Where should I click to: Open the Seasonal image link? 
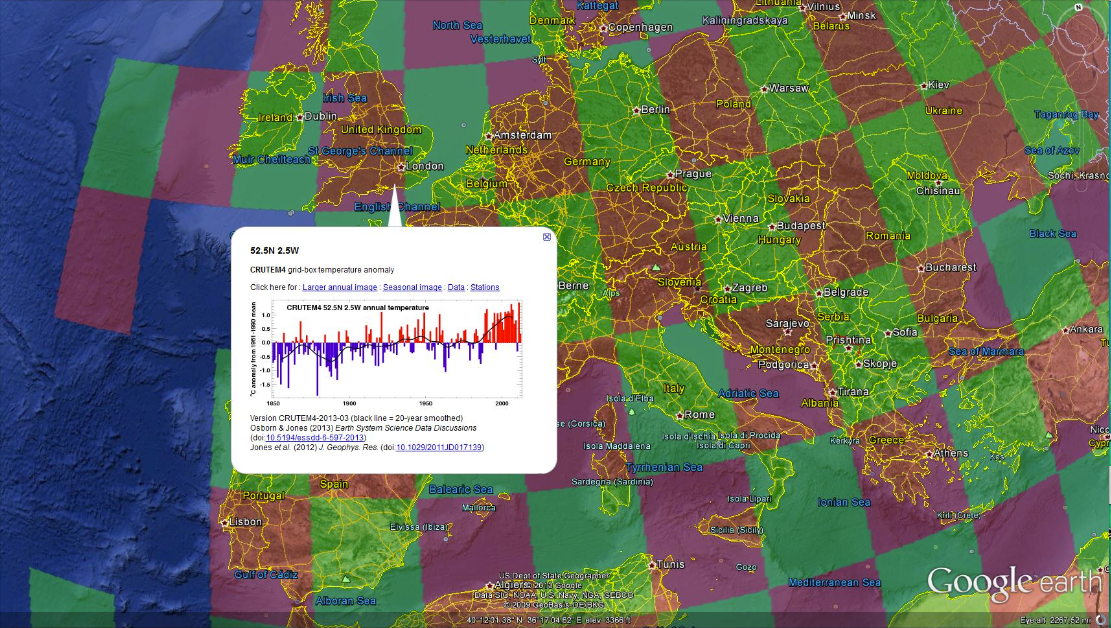tap(412, 287)
